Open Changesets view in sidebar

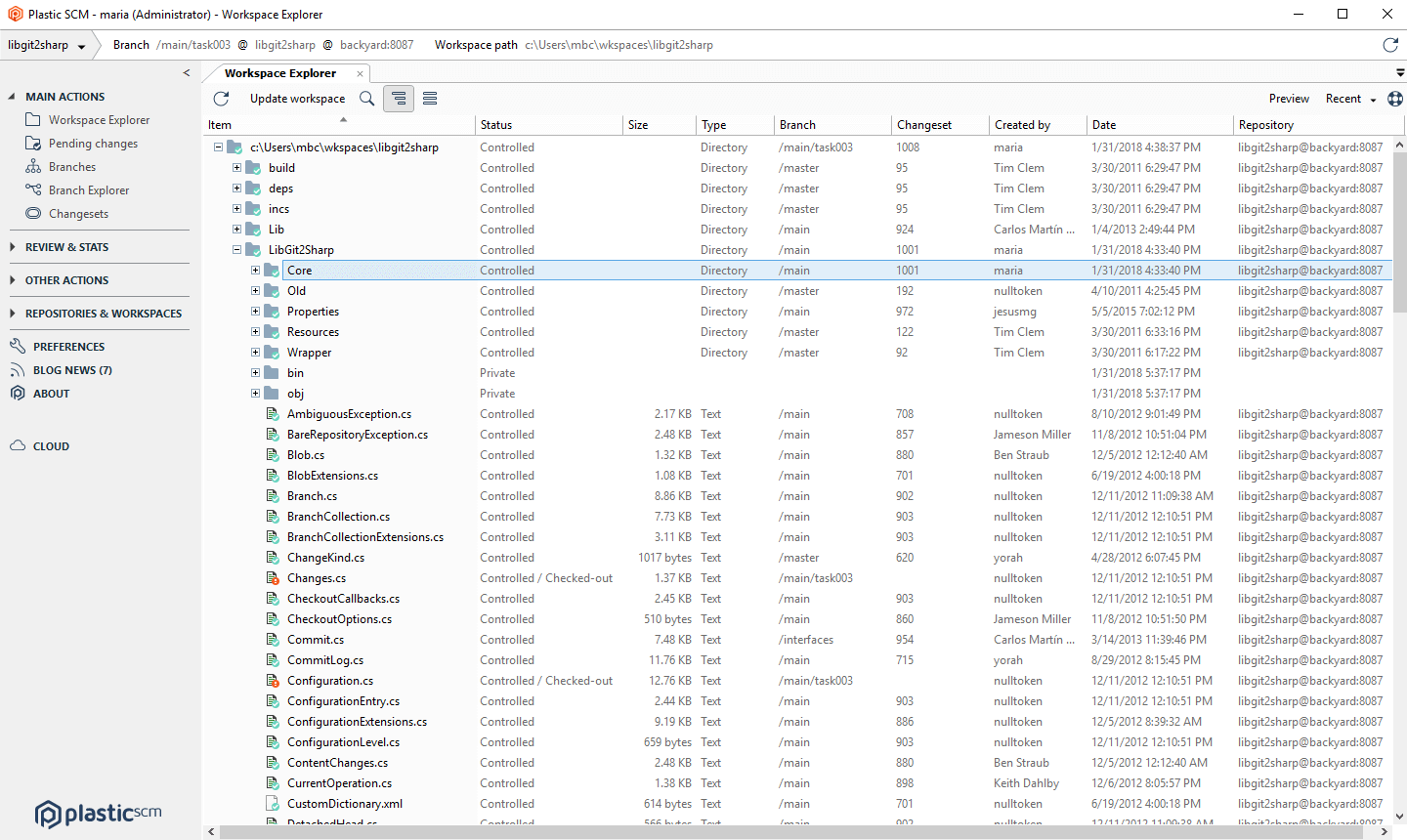(x=78, y=214)
